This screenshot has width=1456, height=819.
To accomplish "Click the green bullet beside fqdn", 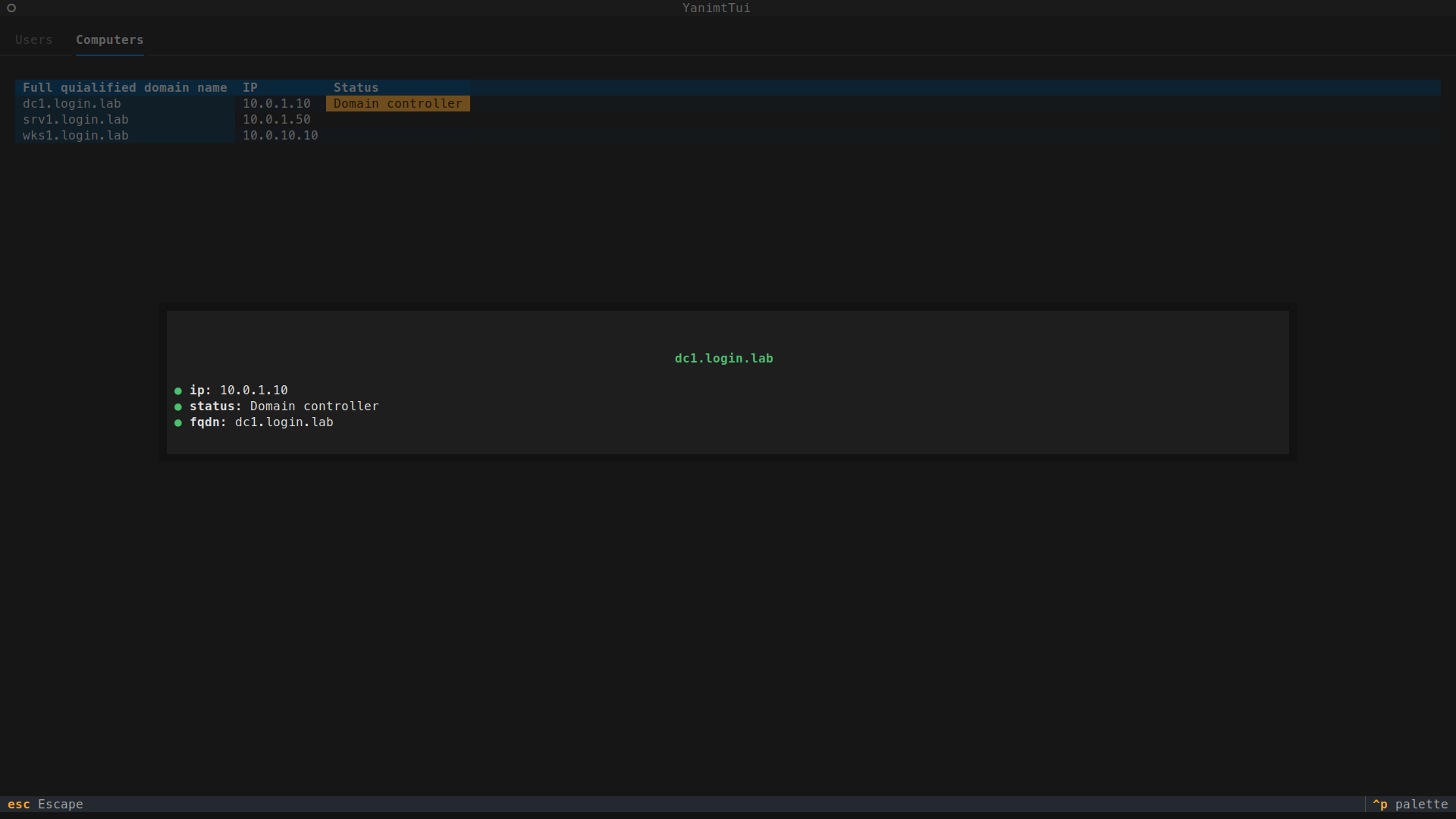I will click(x=178, y=423).
